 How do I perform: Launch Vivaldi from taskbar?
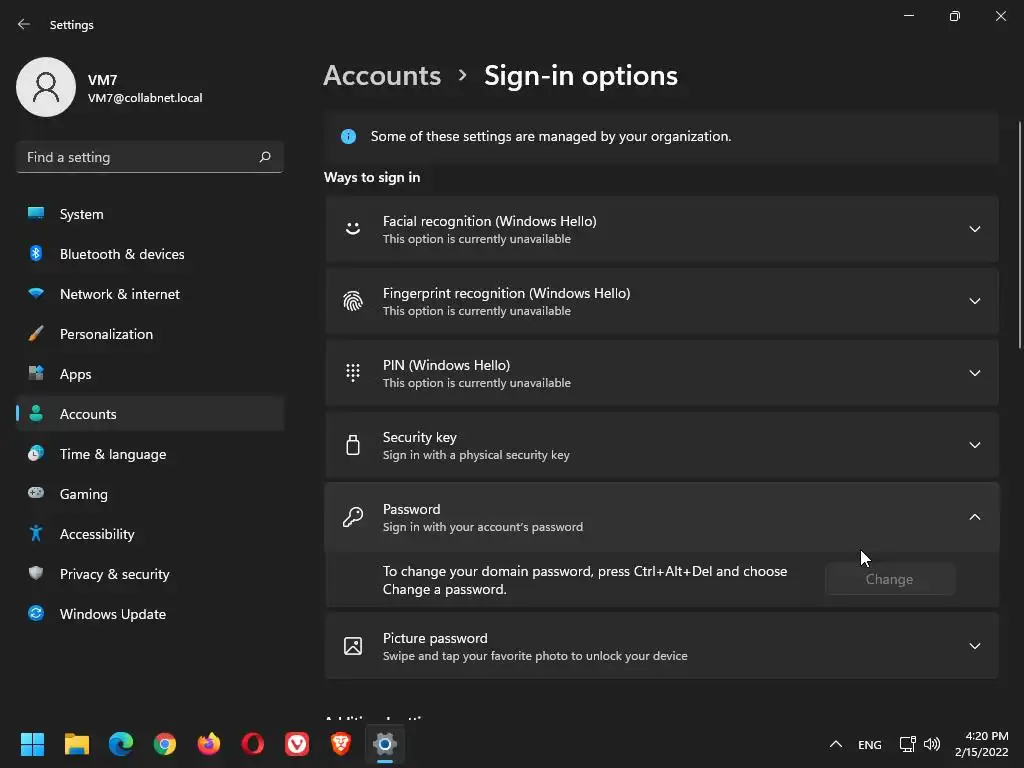point(297,744)
